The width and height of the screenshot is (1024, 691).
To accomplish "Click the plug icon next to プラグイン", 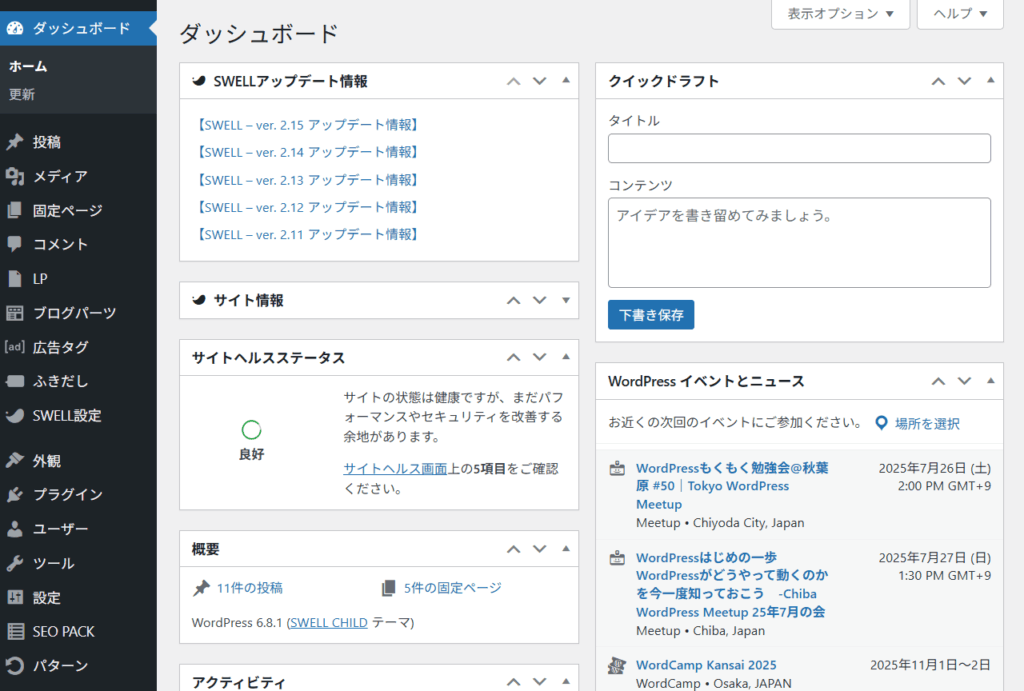I will tap(15, 494).
